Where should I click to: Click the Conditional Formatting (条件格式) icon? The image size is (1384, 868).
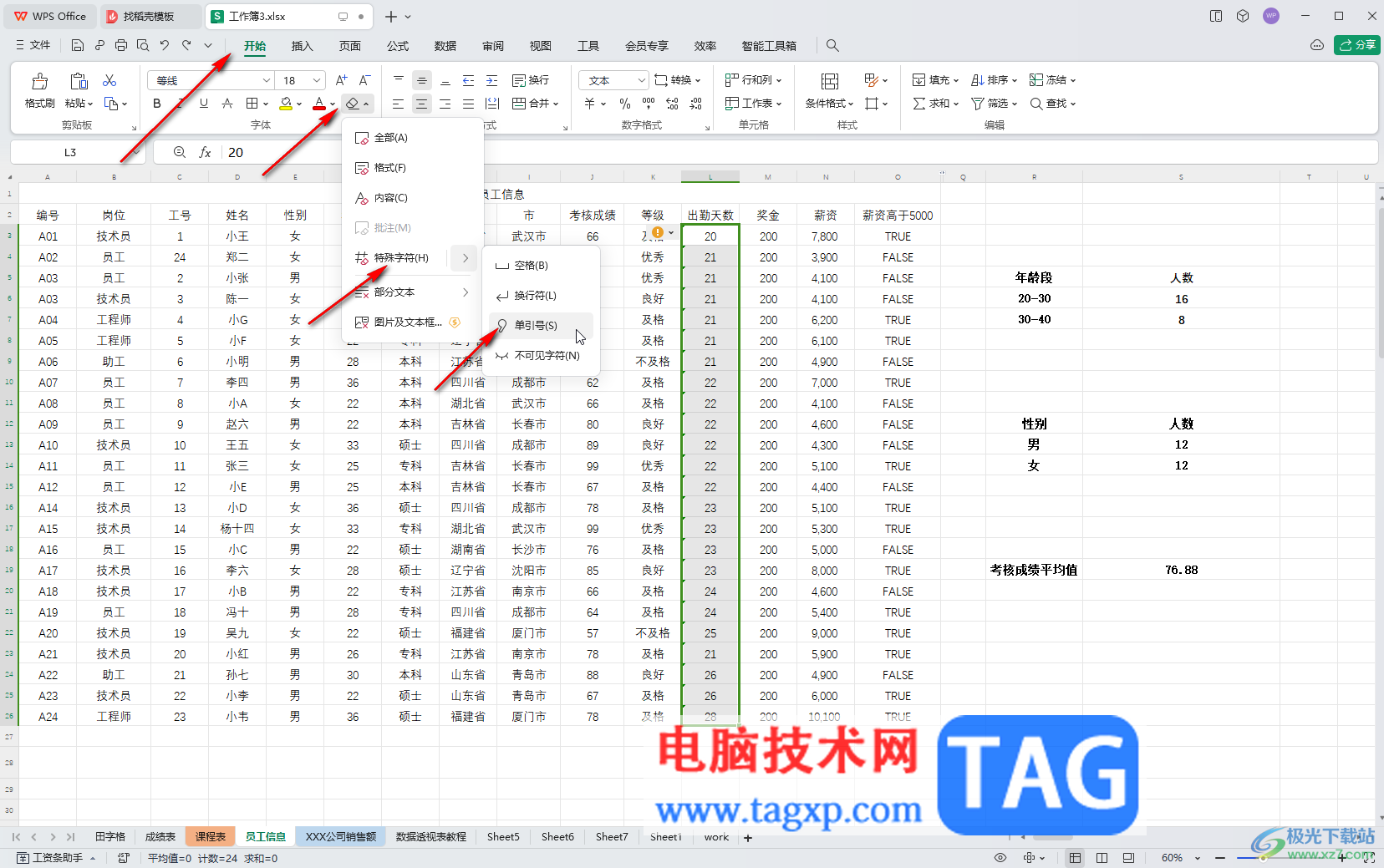click(829, 82)
